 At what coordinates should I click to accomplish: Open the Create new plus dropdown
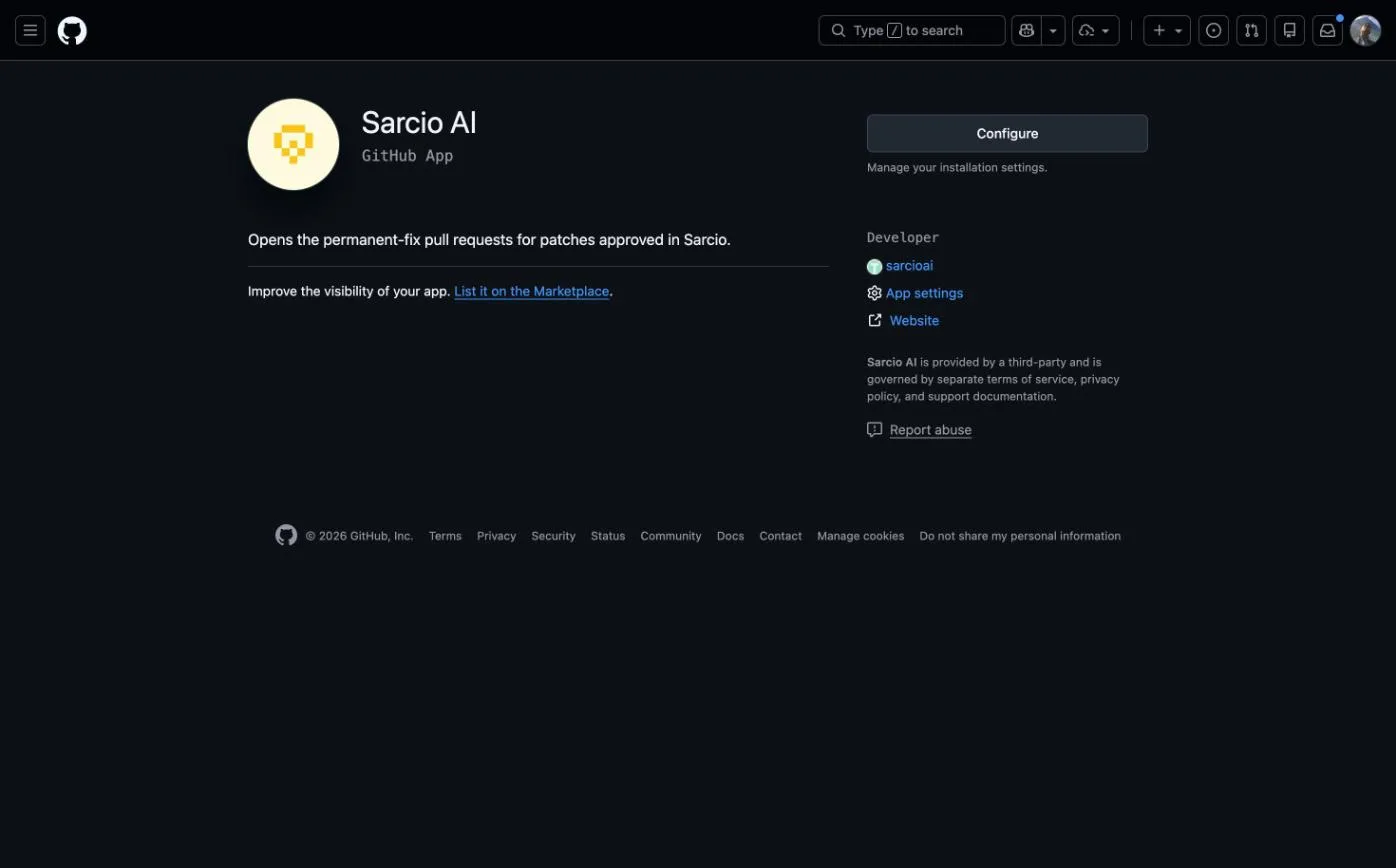[x=1167, y=30]
